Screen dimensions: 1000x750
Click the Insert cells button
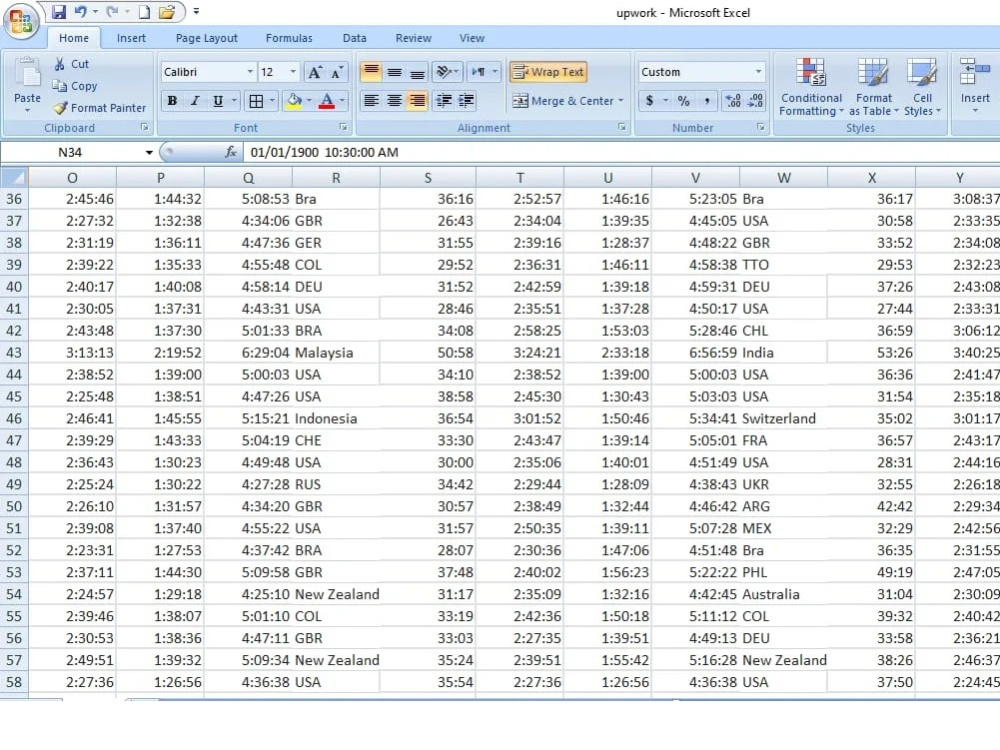(x=974, y=86)
